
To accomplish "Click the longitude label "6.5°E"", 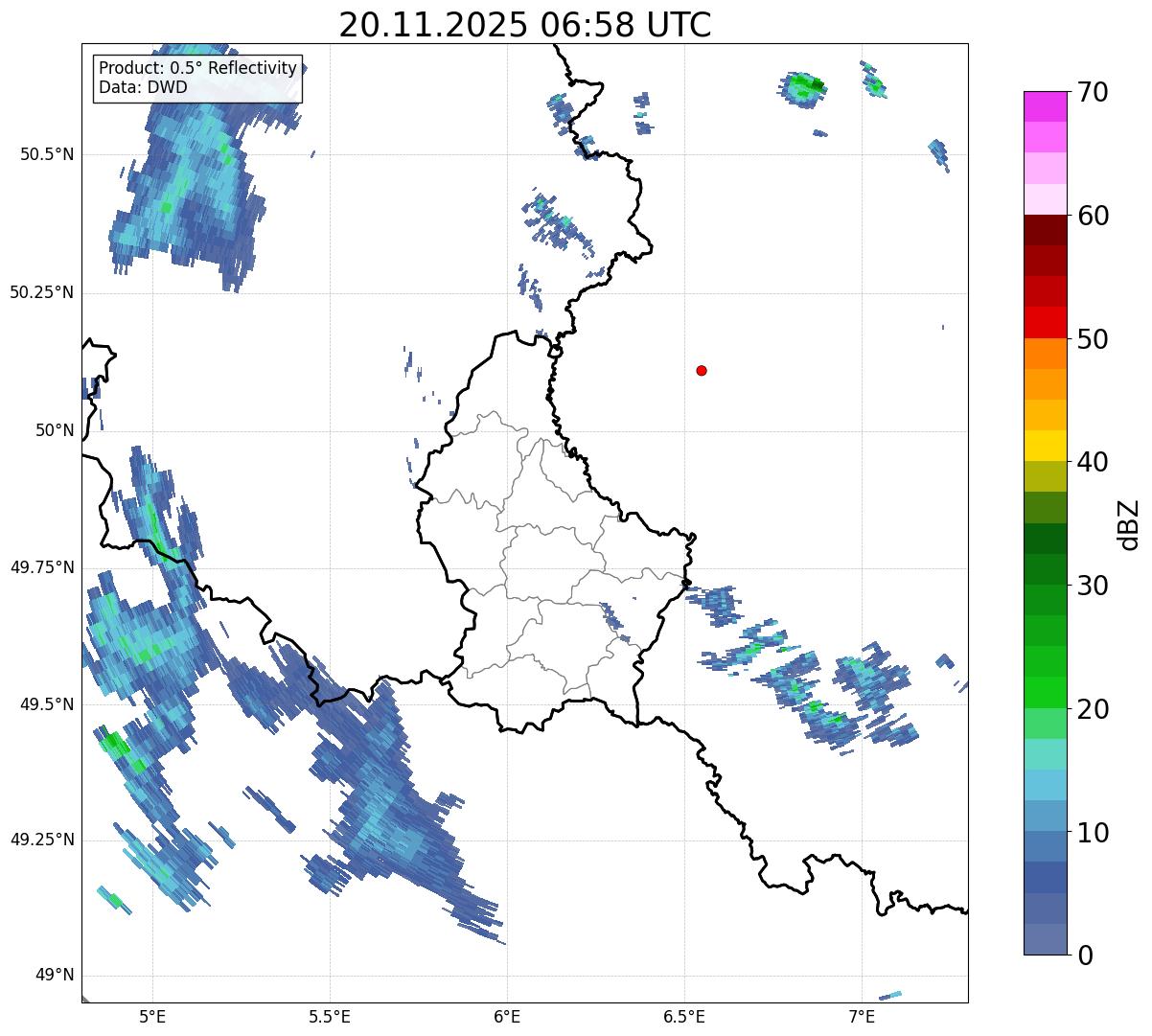I will [x=684, y=1016].
